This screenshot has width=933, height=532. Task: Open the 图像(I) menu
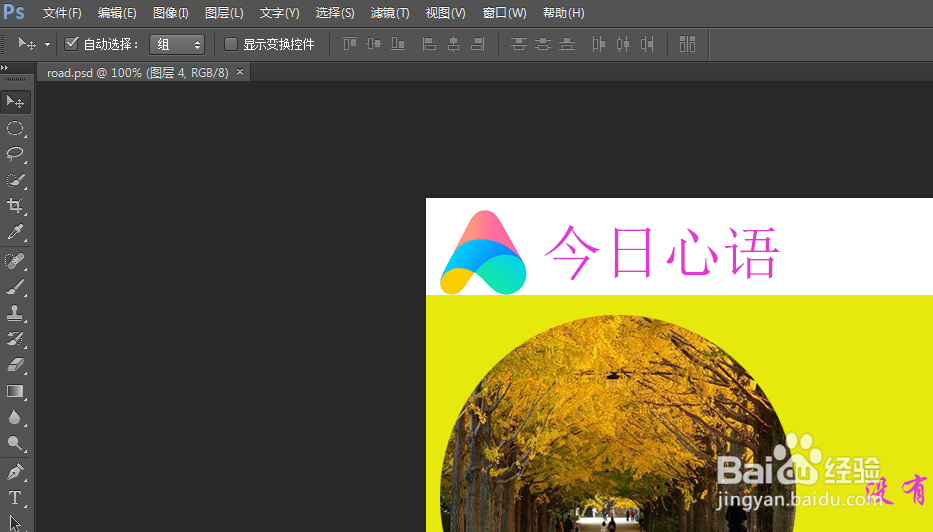pyautogui.click(x=171, y=12)
